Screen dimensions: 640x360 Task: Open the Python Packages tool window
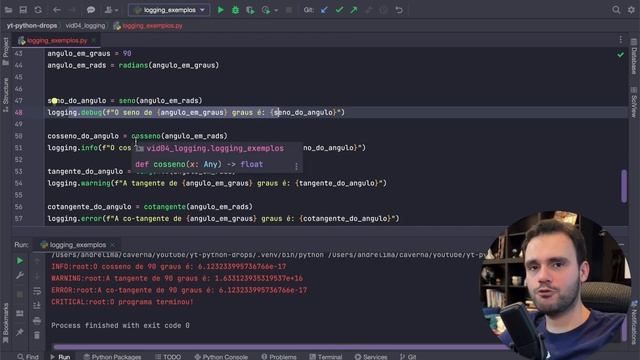[112, 356]
